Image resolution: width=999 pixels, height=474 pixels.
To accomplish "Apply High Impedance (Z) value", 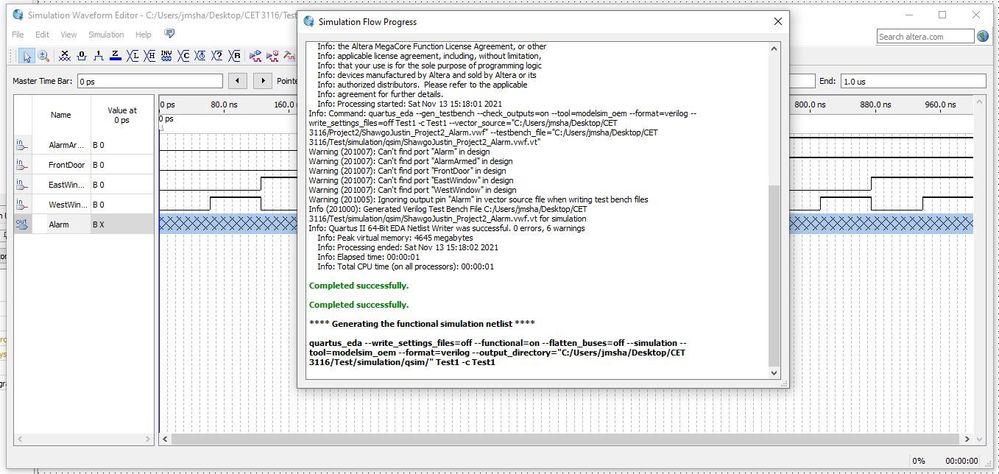I will (x=115, y=56).
